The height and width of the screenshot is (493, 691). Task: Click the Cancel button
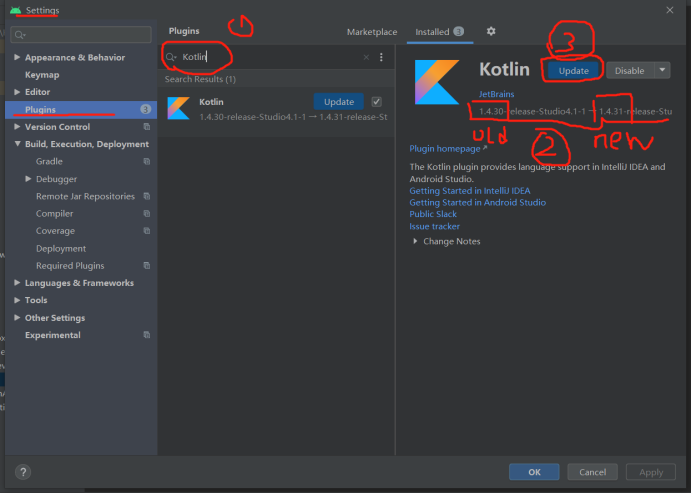pos(592,472)
